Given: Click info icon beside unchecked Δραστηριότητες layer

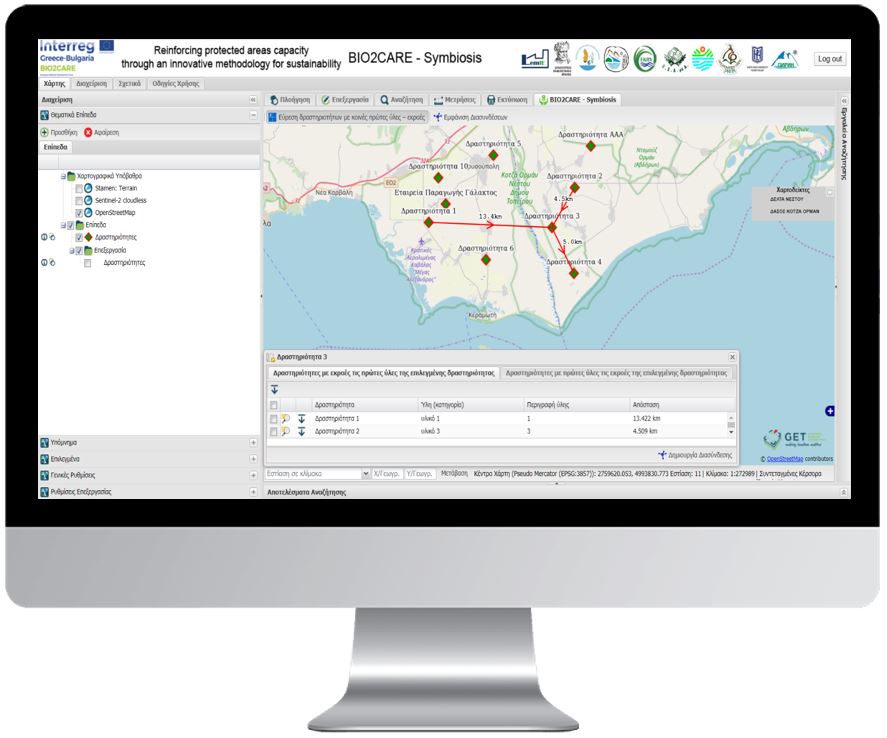Looking at the screenshot, I should pyautogui.click(x=44, y=263).
